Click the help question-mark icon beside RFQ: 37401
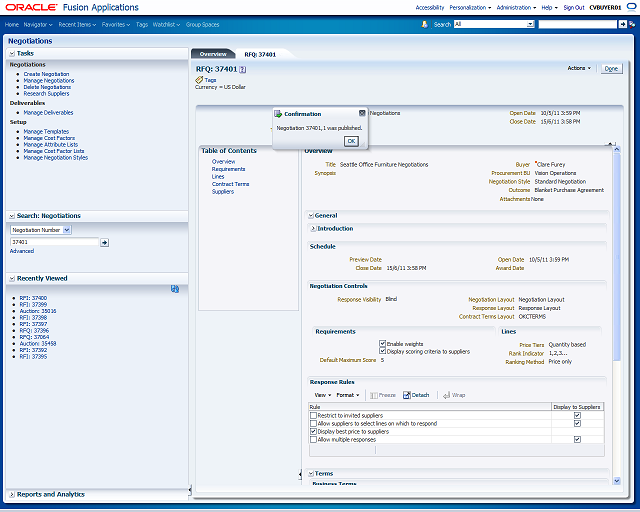 tap(242, 69)
